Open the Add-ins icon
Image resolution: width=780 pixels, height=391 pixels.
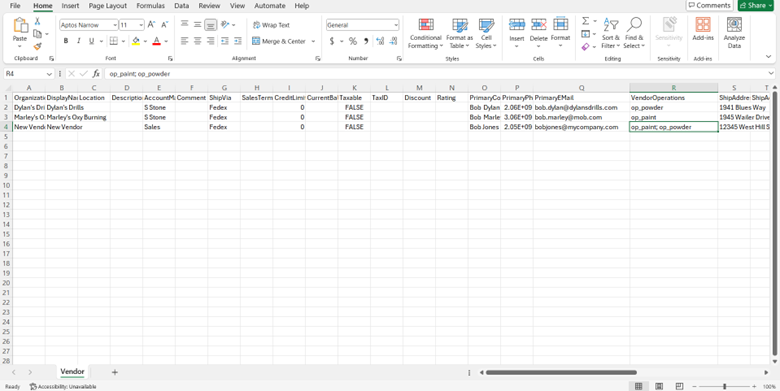(703, 29)
